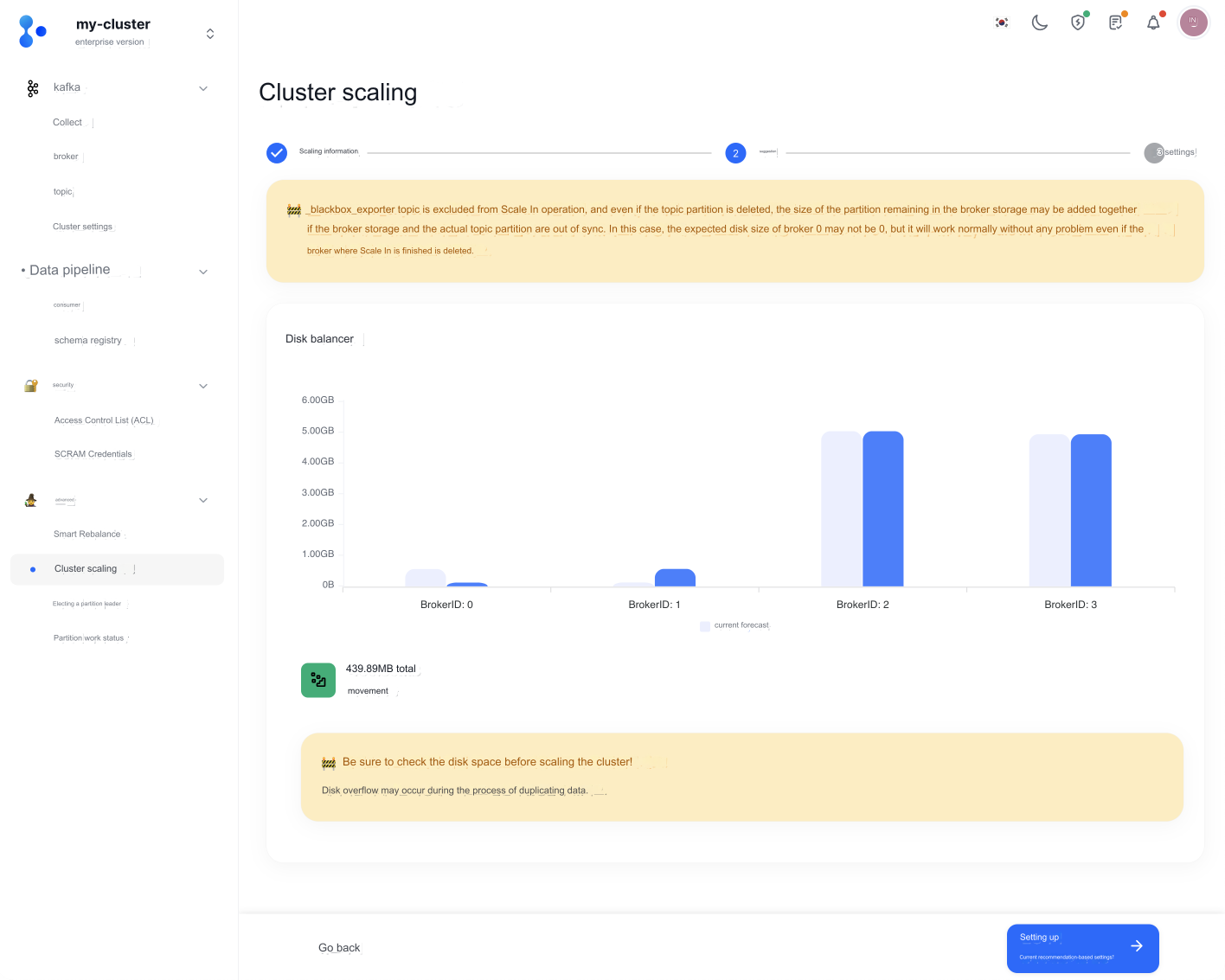1225x980 pixels.
Task: Click the completed Scaling information step
Action: click(x=277, y=153)
